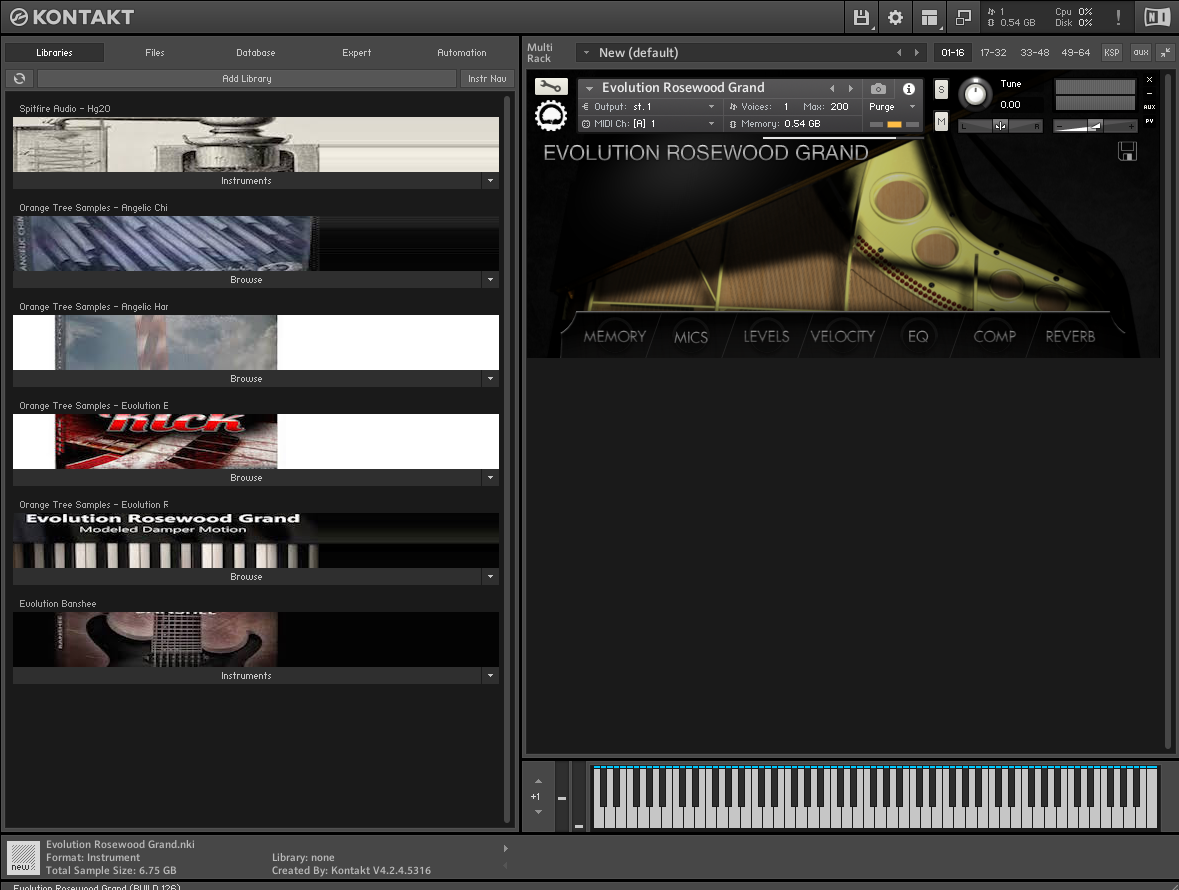Screen dimensions: 1179x890
Task: Open the workspace layout icon menu
Action: pyautogui.click(x=929, y=17)
